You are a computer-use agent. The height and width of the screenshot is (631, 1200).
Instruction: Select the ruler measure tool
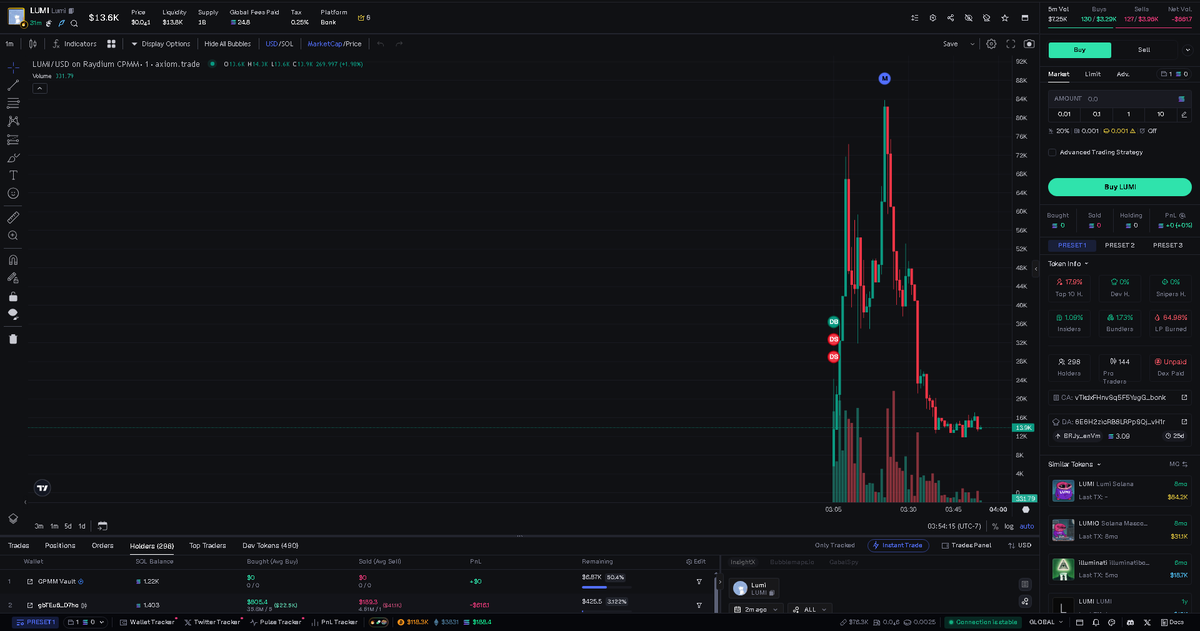tap(13, 217)
